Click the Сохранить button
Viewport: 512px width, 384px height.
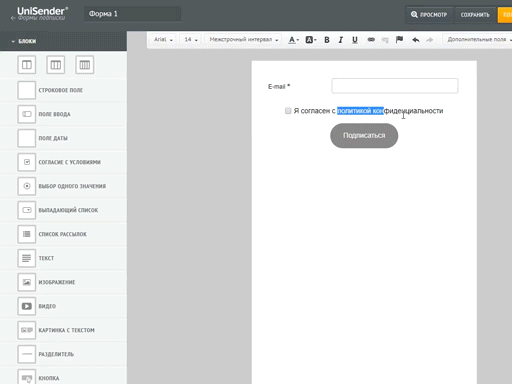pos(475,15)
